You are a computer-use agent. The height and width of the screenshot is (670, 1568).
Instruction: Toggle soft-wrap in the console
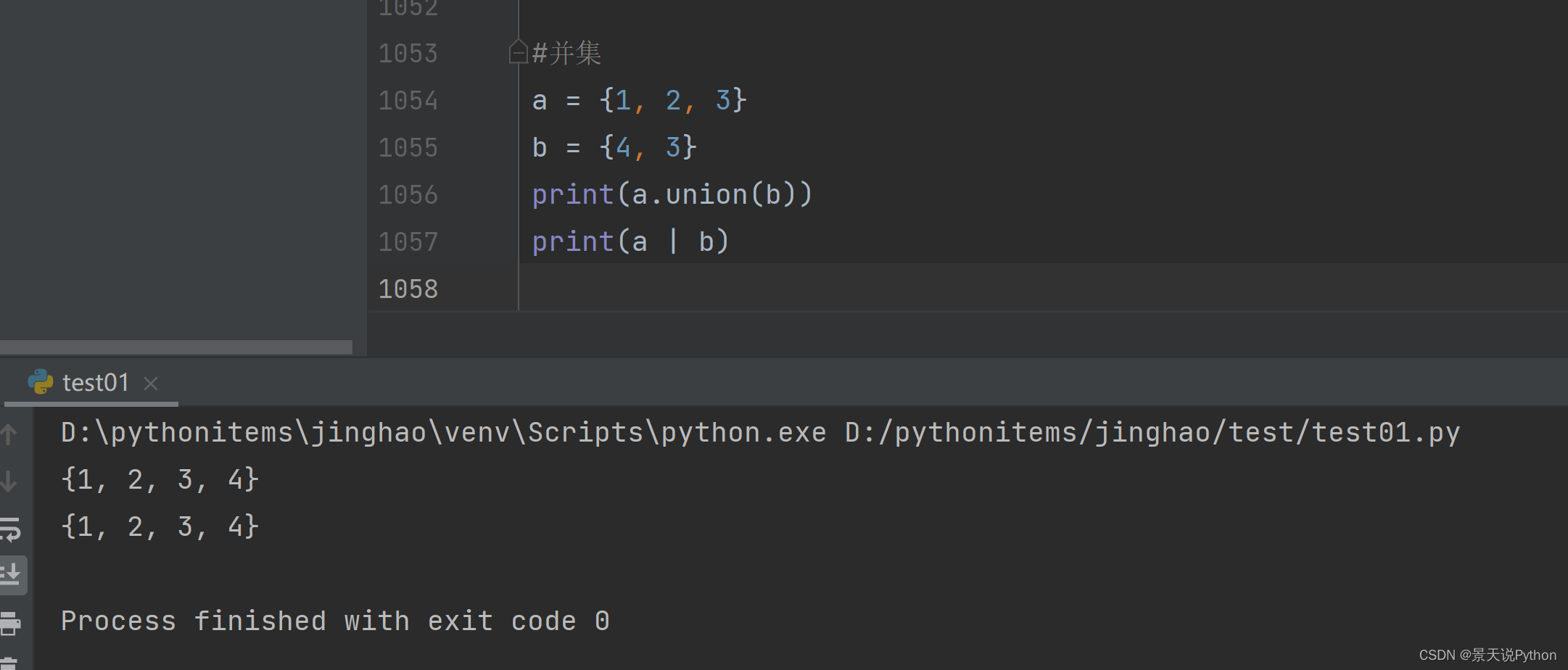coord(10,529)
